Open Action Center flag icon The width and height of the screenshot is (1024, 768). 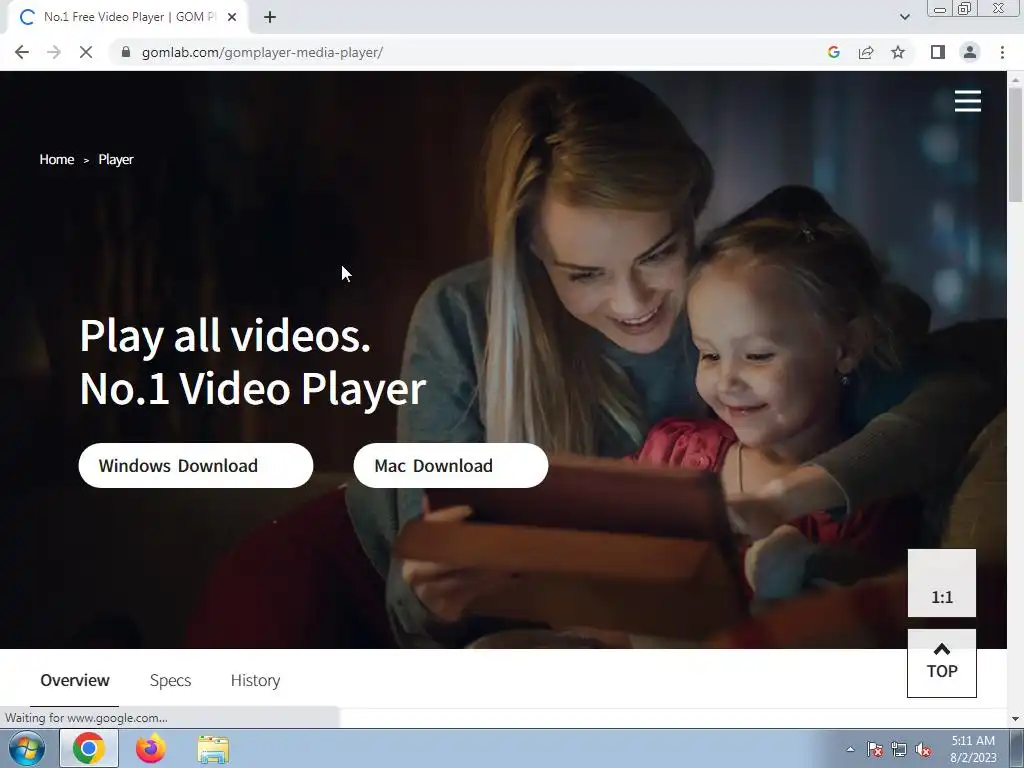(x=874, y=750)
